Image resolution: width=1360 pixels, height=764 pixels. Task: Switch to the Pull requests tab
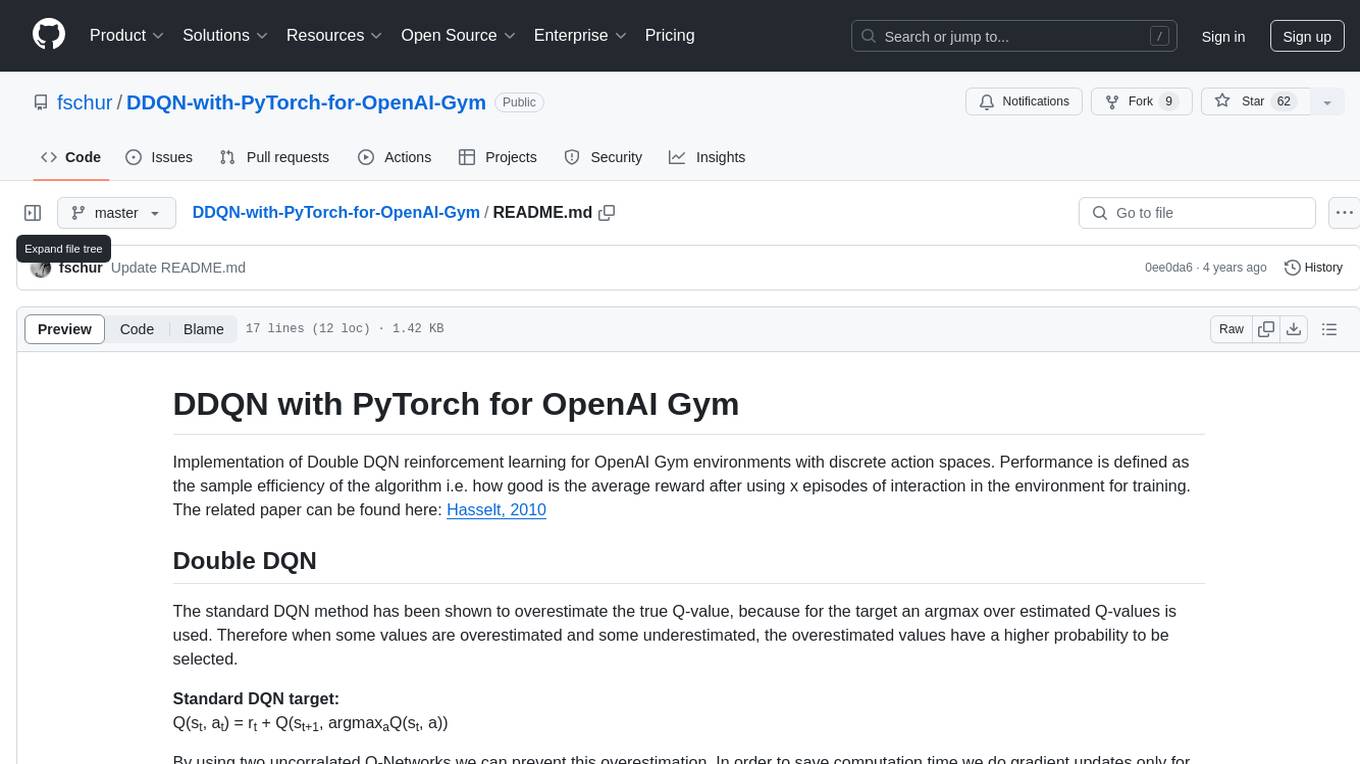click(274, 157)
